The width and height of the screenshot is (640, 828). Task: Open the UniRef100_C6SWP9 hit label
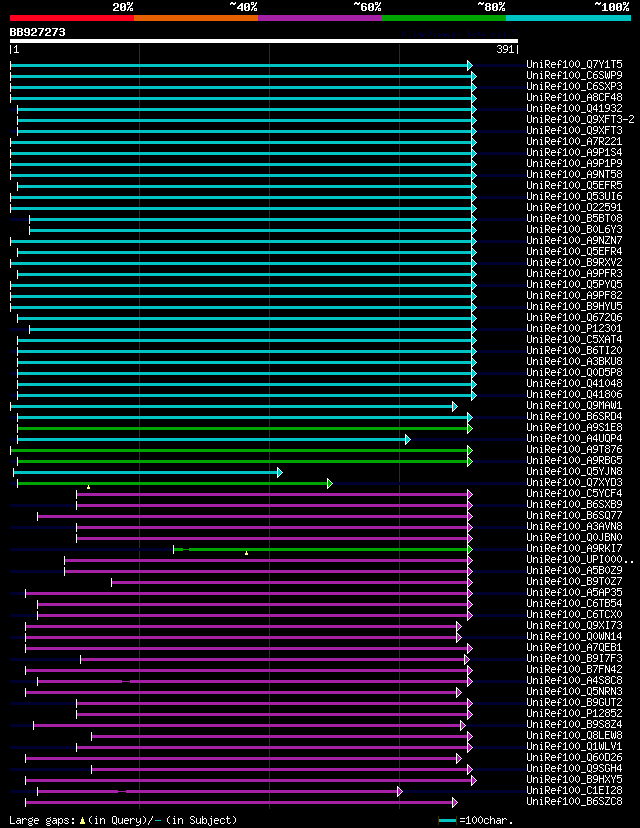pyautogui.click(x=574, y=76)
